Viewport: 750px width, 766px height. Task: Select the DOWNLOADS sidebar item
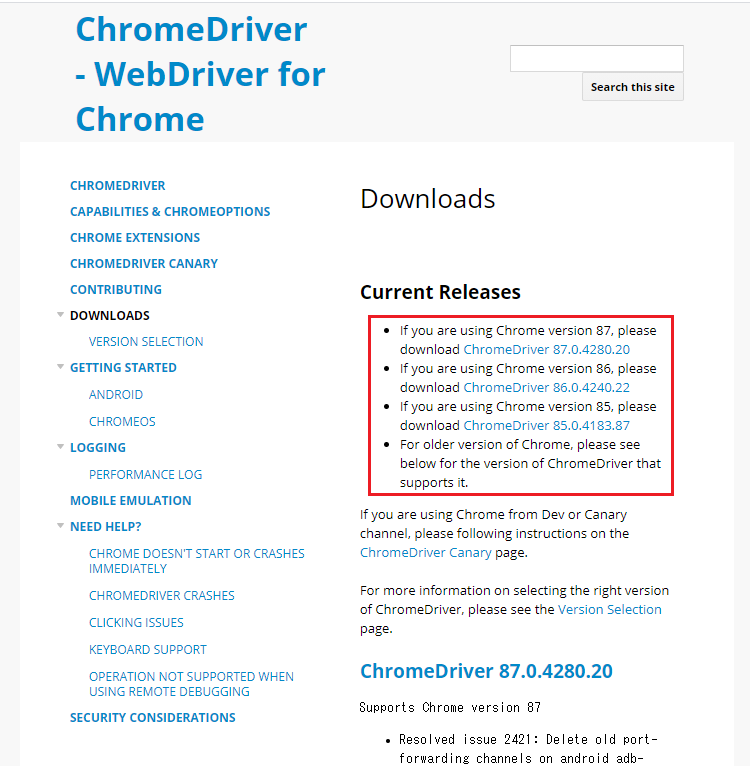click(x=110, y=316)
